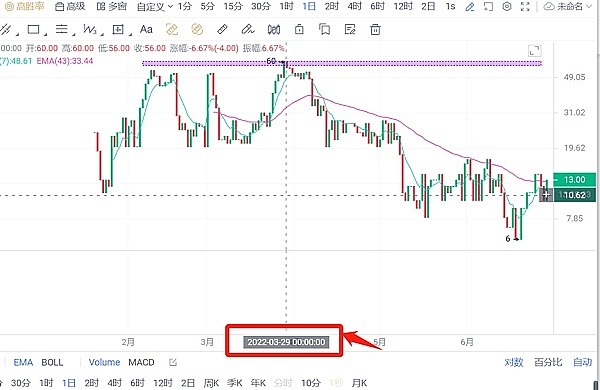Open the settings gear icon
Image resolution: width=600 pixels, height=390 pixels.
pos(507,7)
